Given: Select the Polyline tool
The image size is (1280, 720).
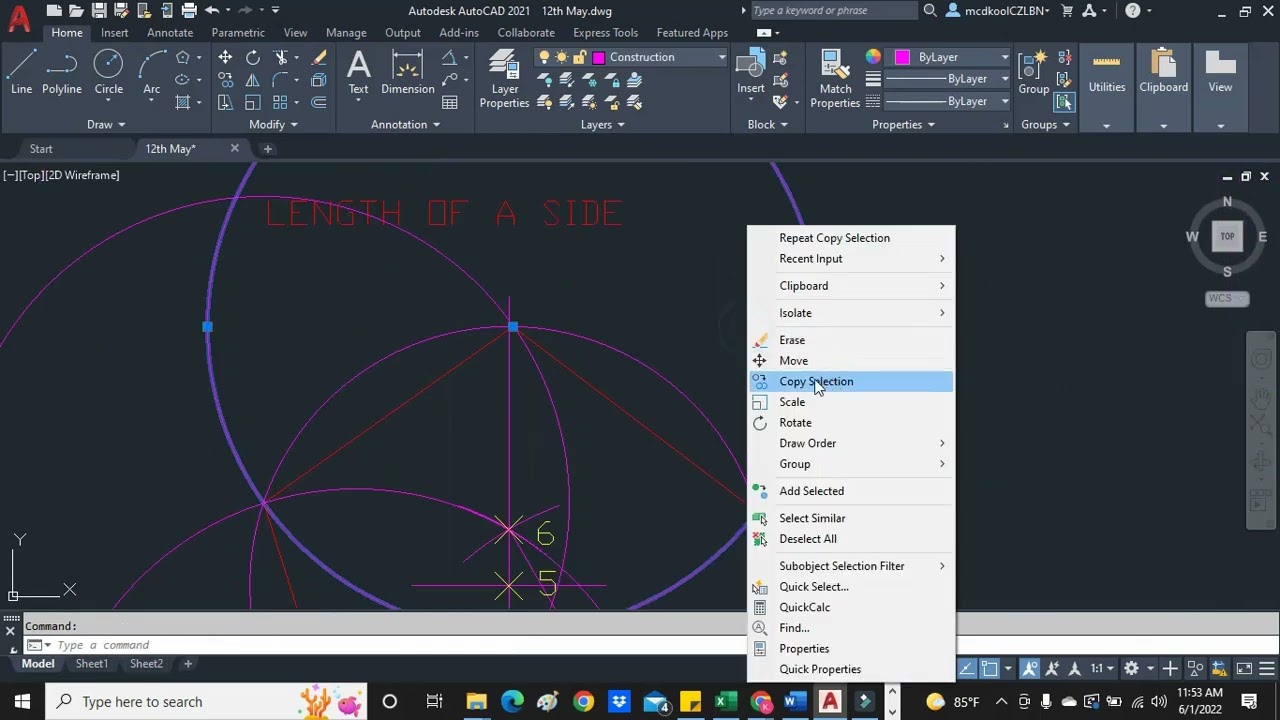Looking at the screenshot, I should [x=61, y=72].
